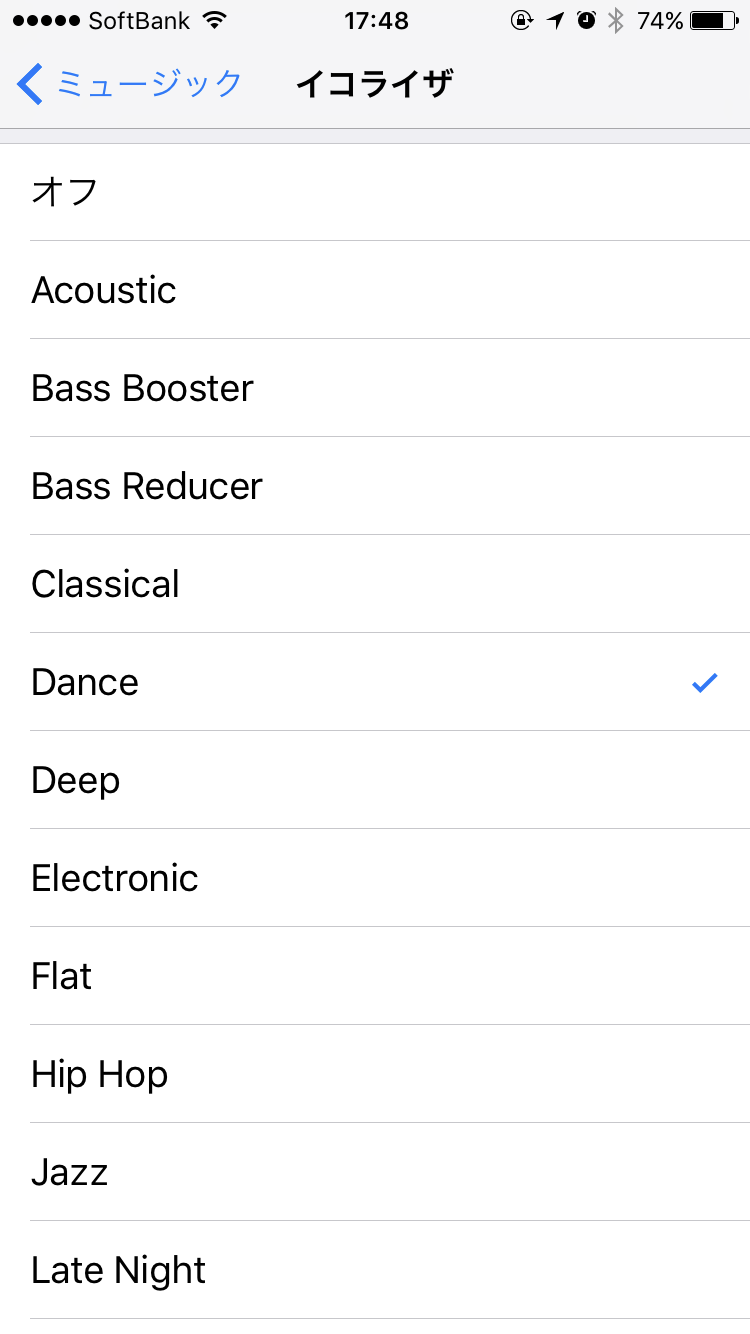
Task: Tap the rotation lock status icon
Action: (x=521, y=20)
